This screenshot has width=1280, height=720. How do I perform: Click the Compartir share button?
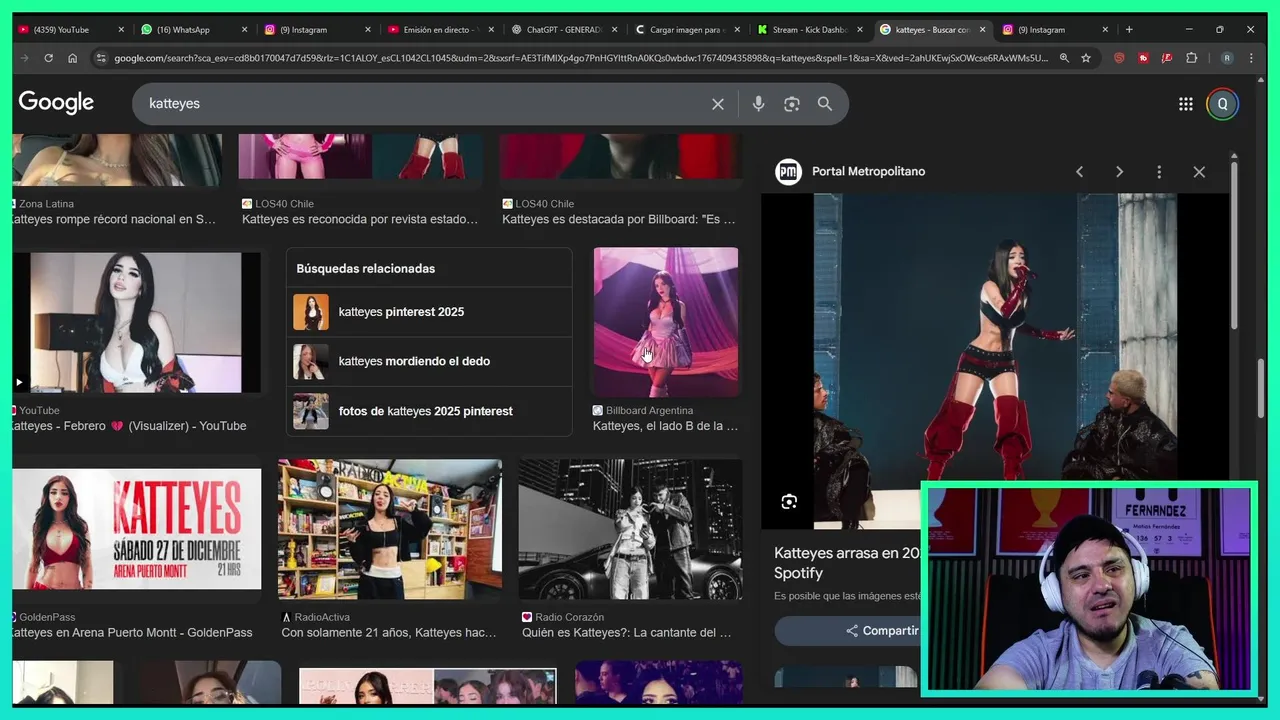click(x=880, y=631)
